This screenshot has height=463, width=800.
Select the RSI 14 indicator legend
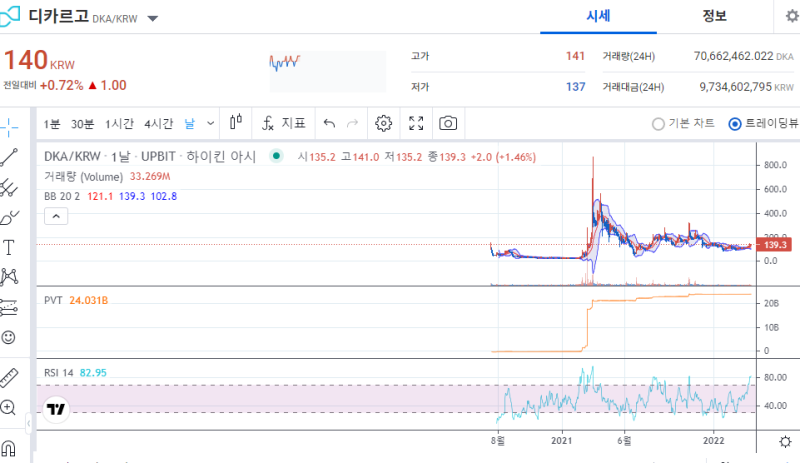pyautogui.click(x=59, y=373)
